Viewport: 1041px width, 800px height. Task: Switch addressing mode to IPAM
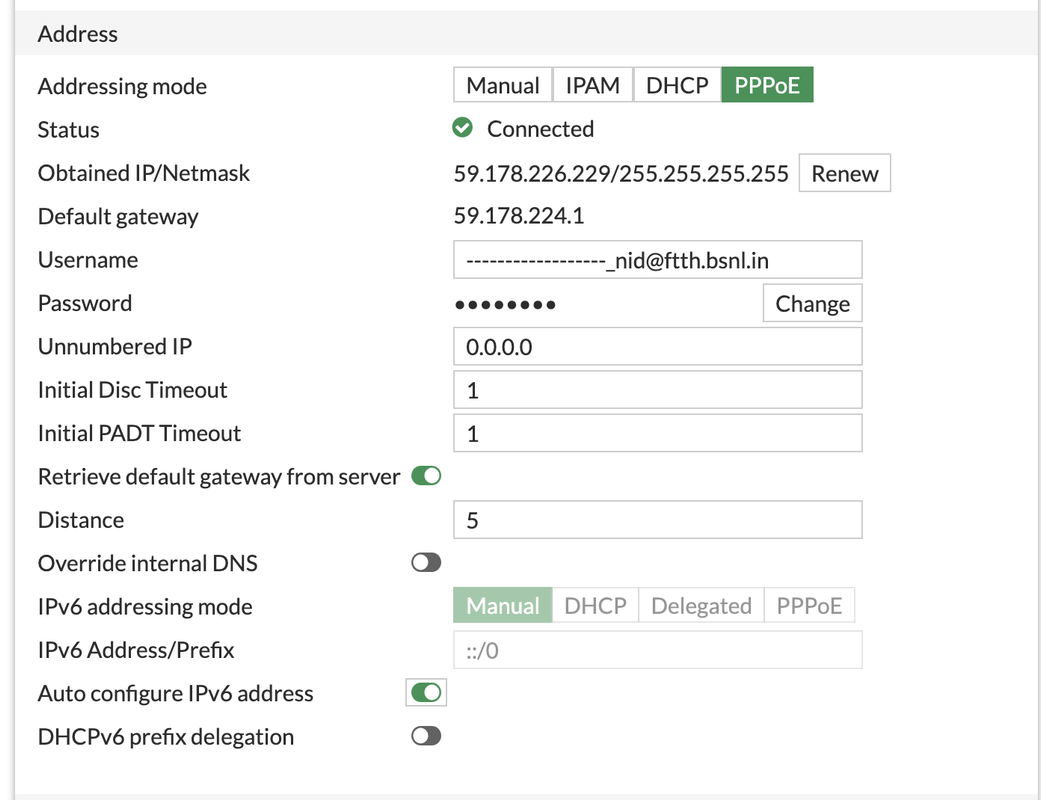(x=593, y=86)
